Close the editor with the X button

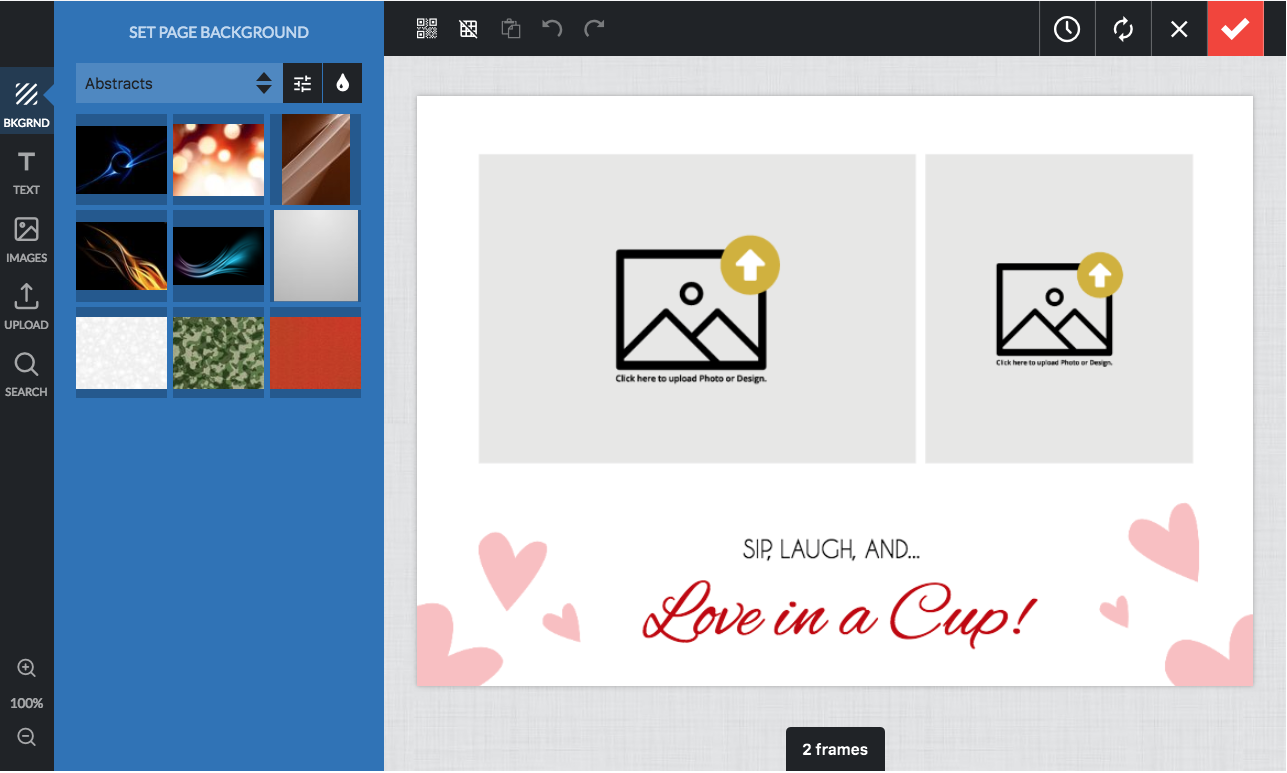(x=1179, y=29)
